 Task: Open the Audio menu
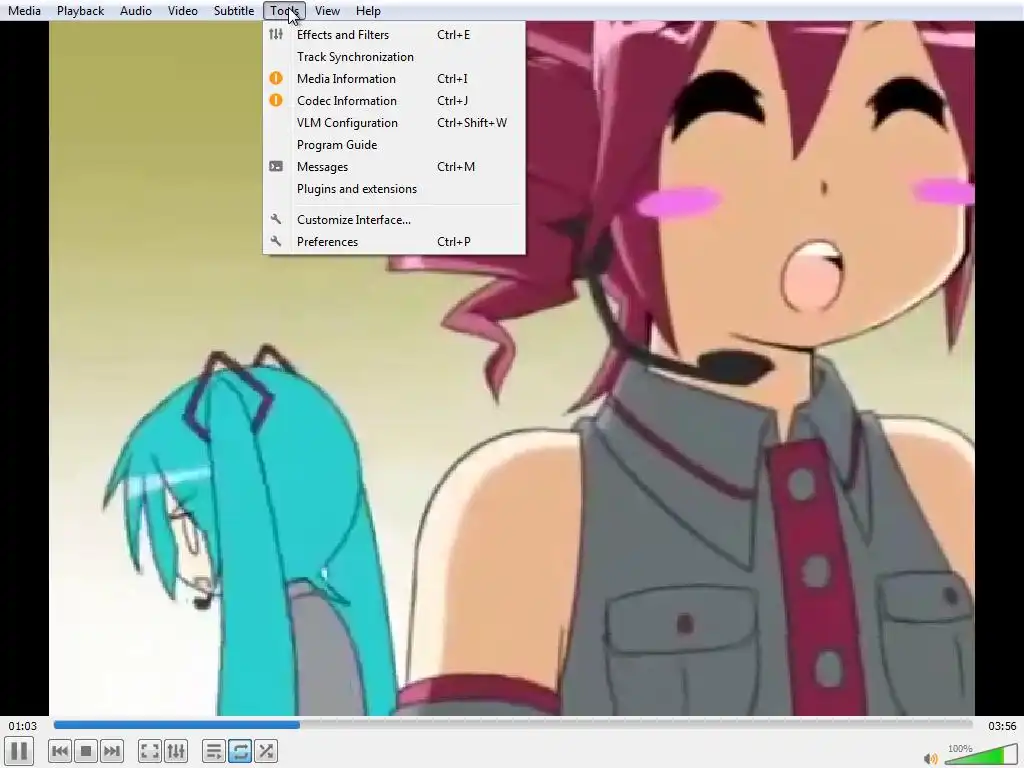pyautogui.click(x=136, y=10)
